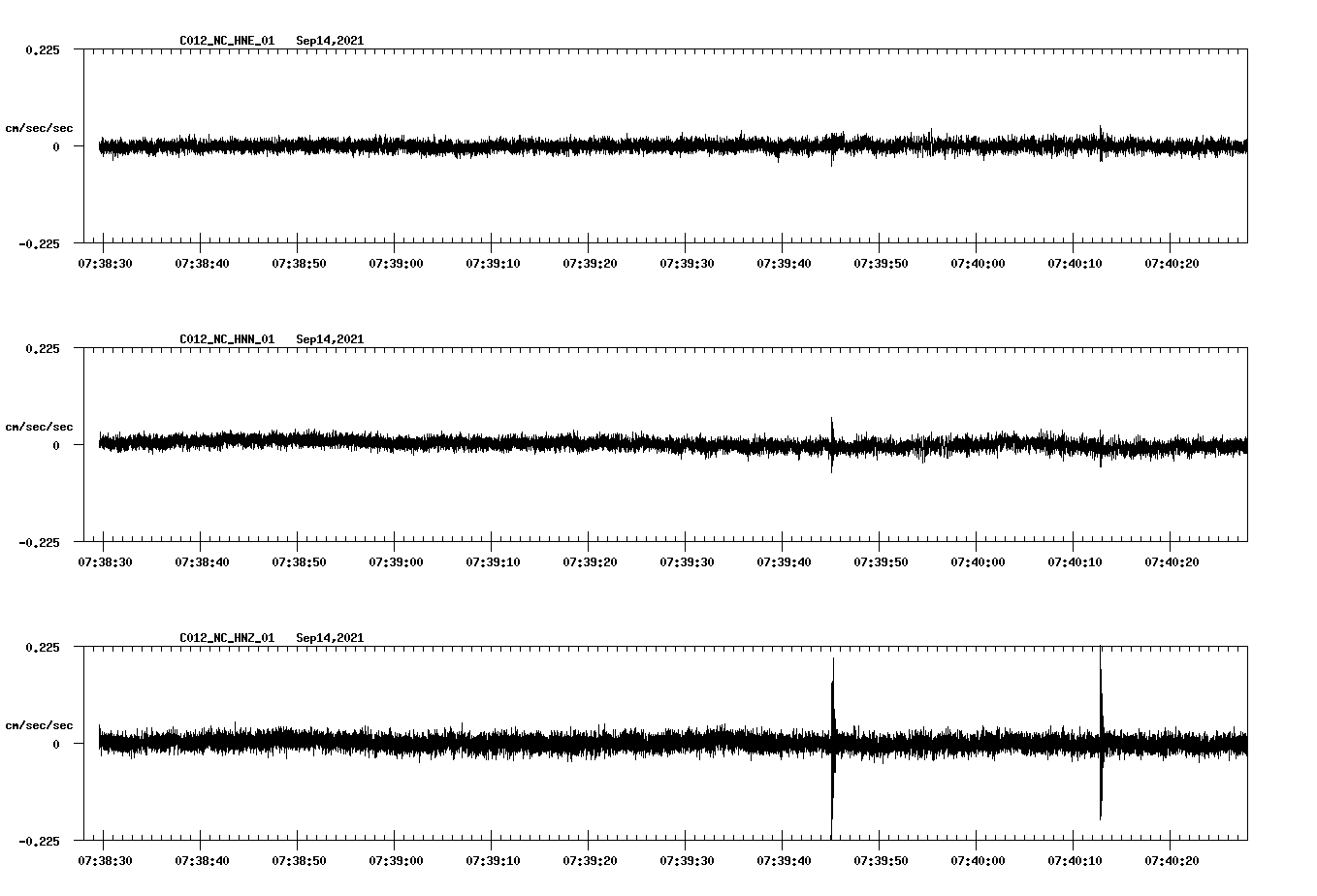This screenshot has height=896, width=1317.
Task: Click time label 07:40:00 under HNE plot
Action: click(978, 264)
